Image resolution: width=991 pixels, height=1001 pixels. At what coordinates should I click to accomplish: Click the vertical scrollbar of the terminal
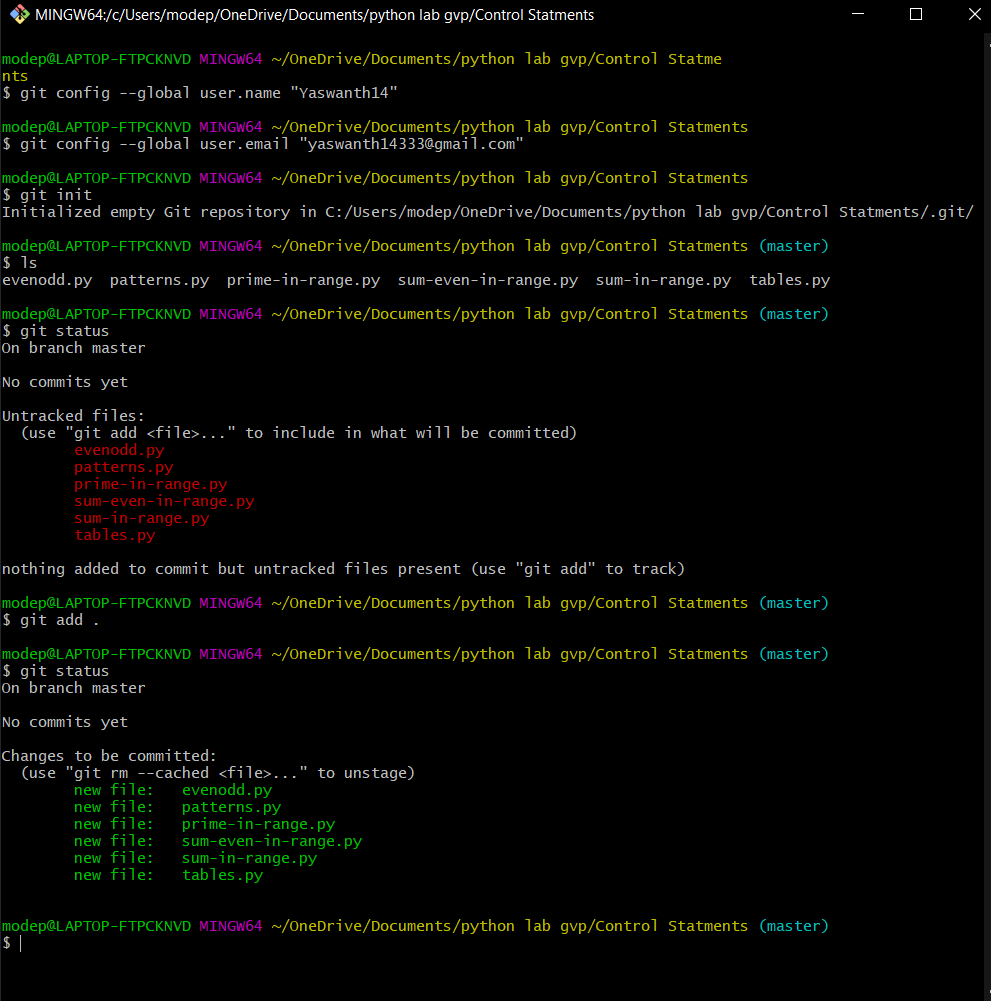coord(987,515)
